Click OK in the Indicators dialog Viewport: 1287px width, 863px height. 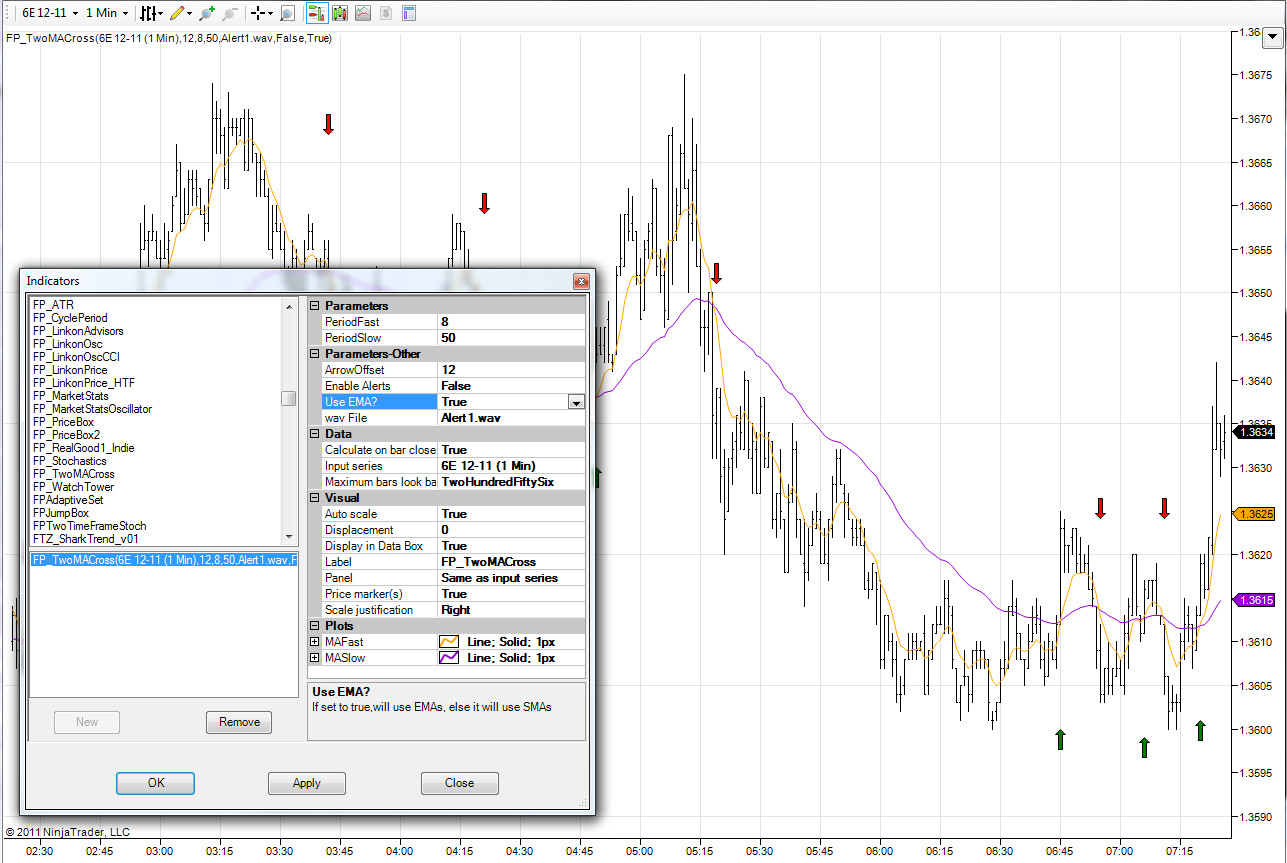point(156,783)
